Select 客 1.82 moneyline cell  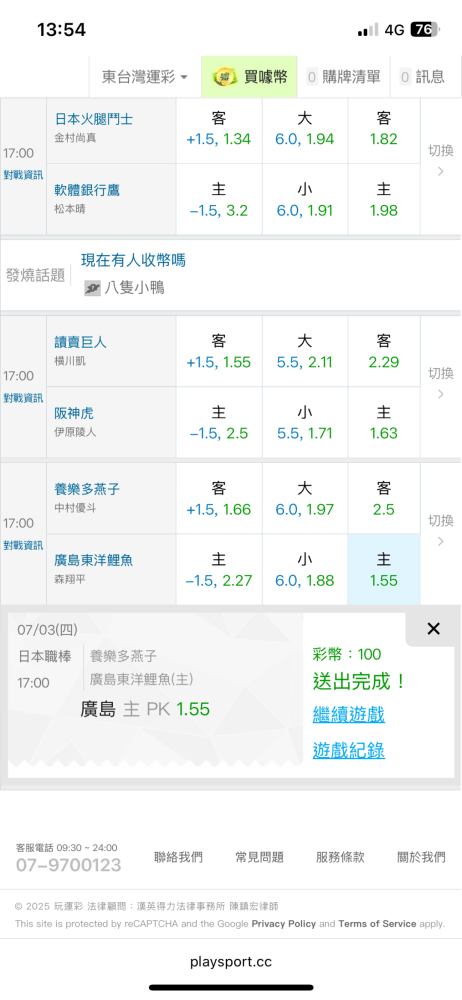pyautogui.click(x=384, y=128)
